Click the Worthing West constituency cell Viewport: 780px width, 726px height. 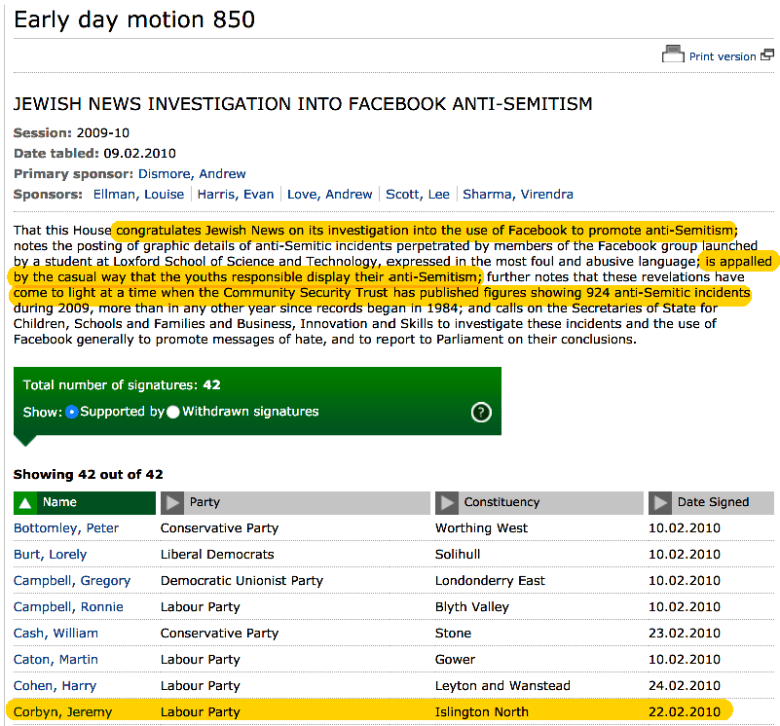click(481, 528)
